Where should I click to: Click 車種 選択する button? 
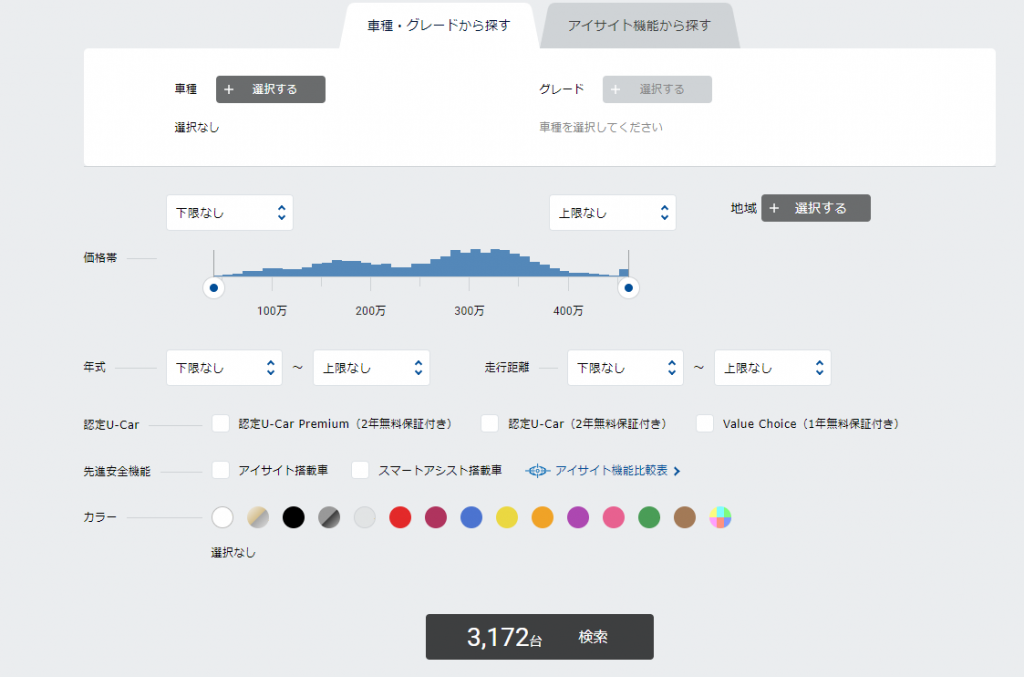[x=270, y=89]
